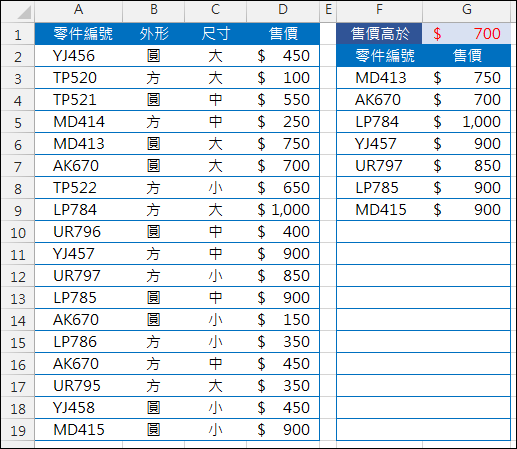Click the $850 result price in column G
Image resolution: width=517 pixels, height=449 pixels.
pyautogui.click(x=467, y=166)
